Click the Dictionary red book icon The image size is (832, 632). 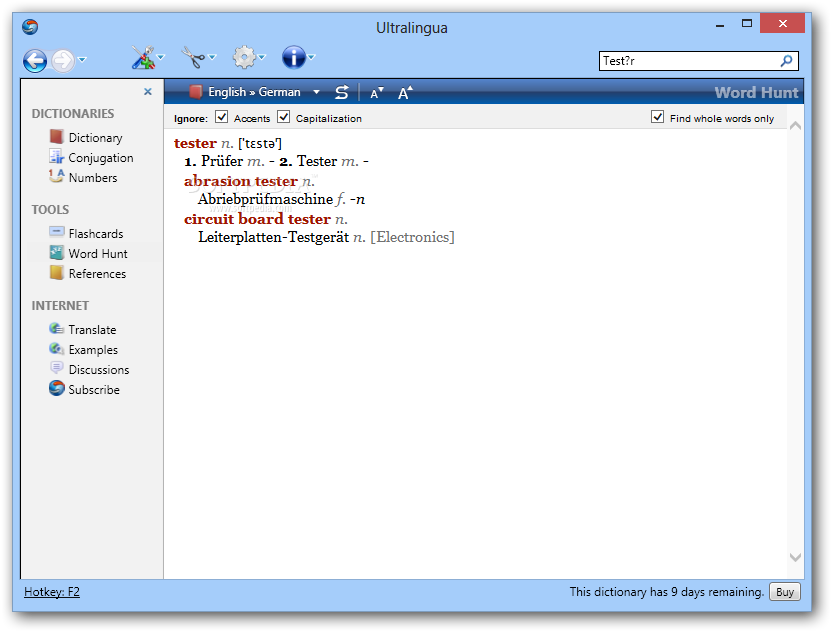coord(56,137)
